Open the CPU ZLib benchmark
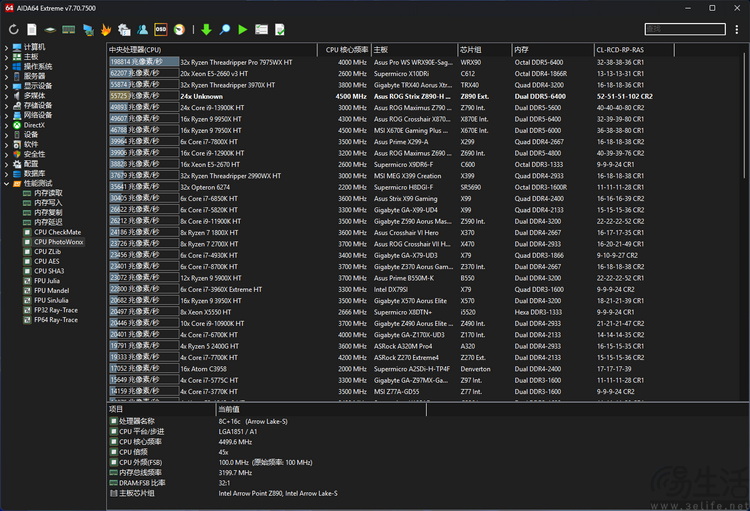This screenshot has width=750, height=511. (x=47, y=252)
